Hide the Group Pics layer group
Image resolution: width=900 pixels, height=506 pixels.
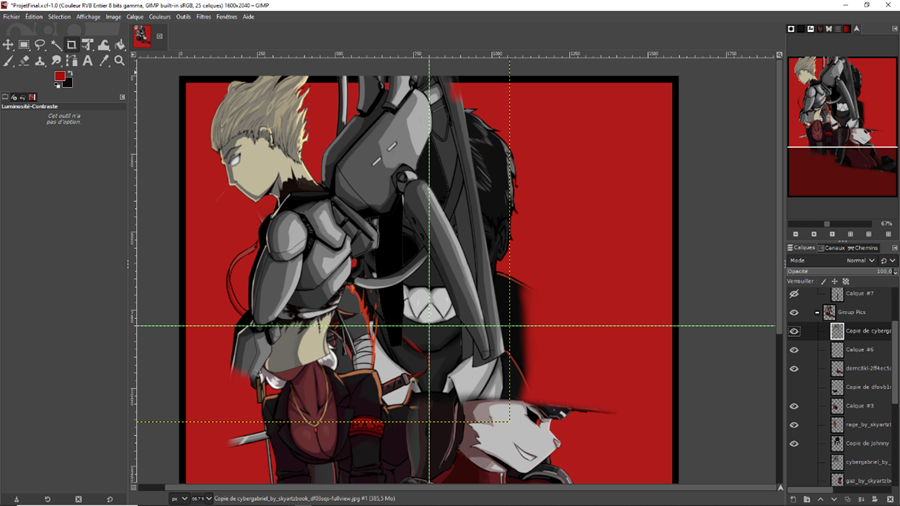794,313
